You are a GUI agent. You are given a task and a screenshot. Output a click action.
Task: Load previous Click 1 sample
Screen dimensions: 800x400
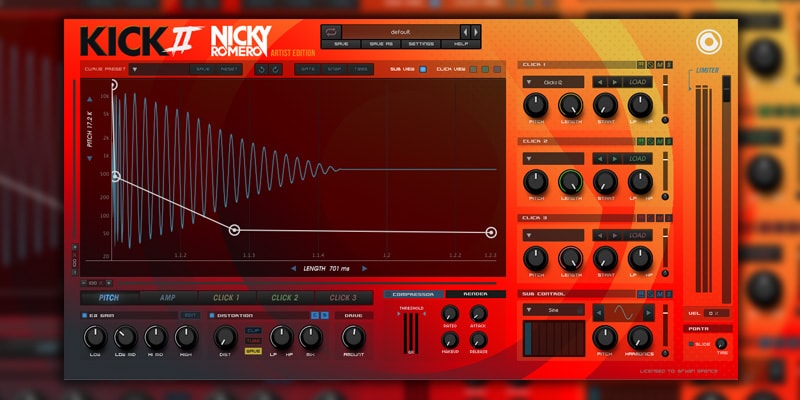(600, 82)
